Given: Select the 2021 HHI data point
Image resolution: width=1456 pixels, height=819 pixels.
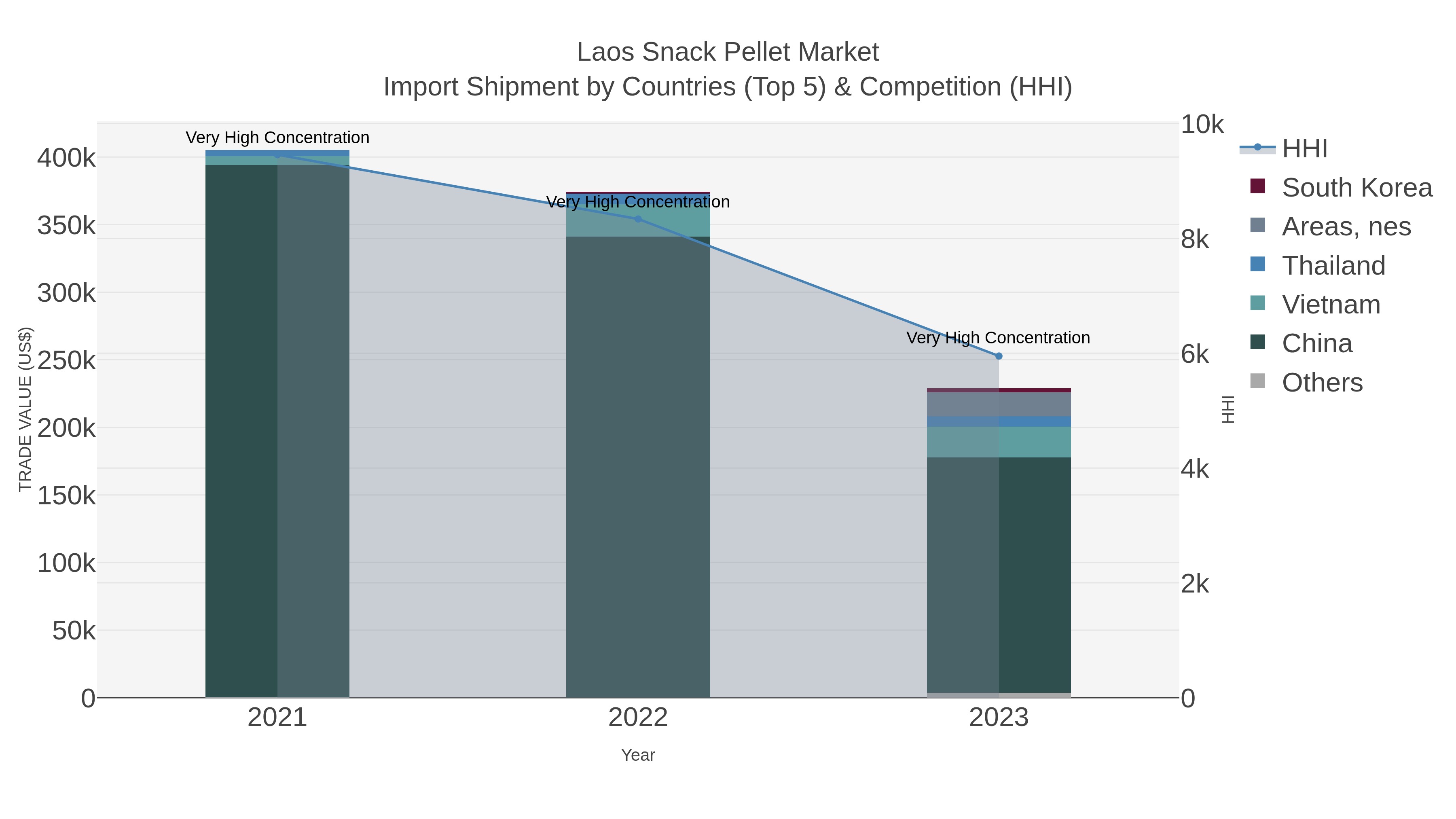Looking at the screenshot, I should pyautogui.click(x=277, y=155).
